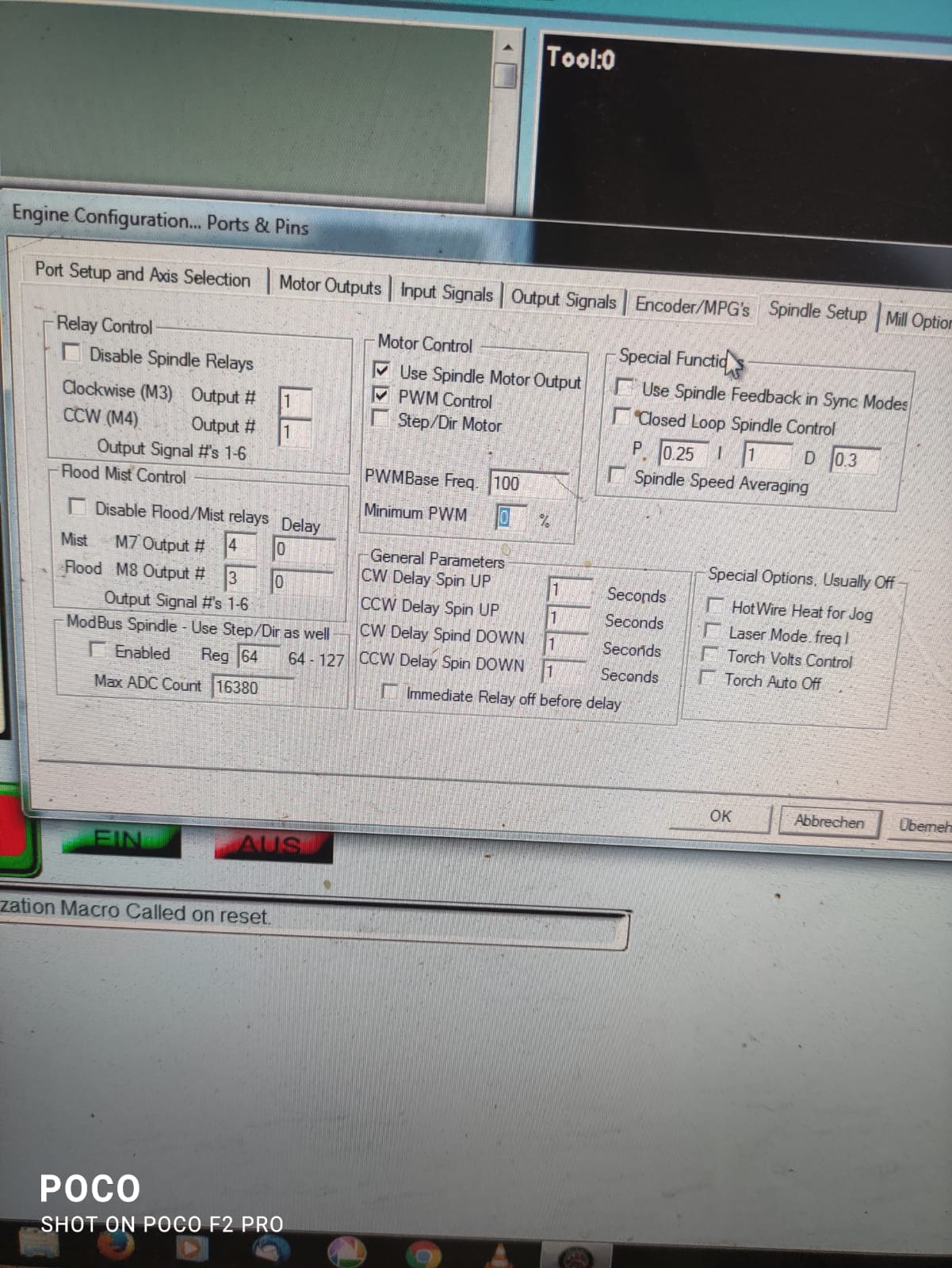Switch to Port Setup and Axis Selection tab
The width and height of the screenshot is (952, 1268).
pyautogui.click(x=143, y=275)
